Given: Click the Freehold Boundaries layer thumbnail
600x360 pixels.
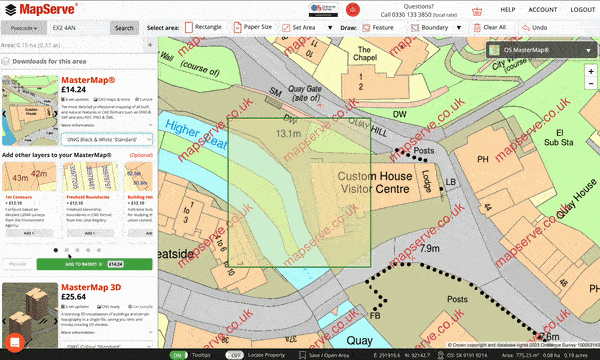Looking at the screenshot, I should click(x=90, y=176).
